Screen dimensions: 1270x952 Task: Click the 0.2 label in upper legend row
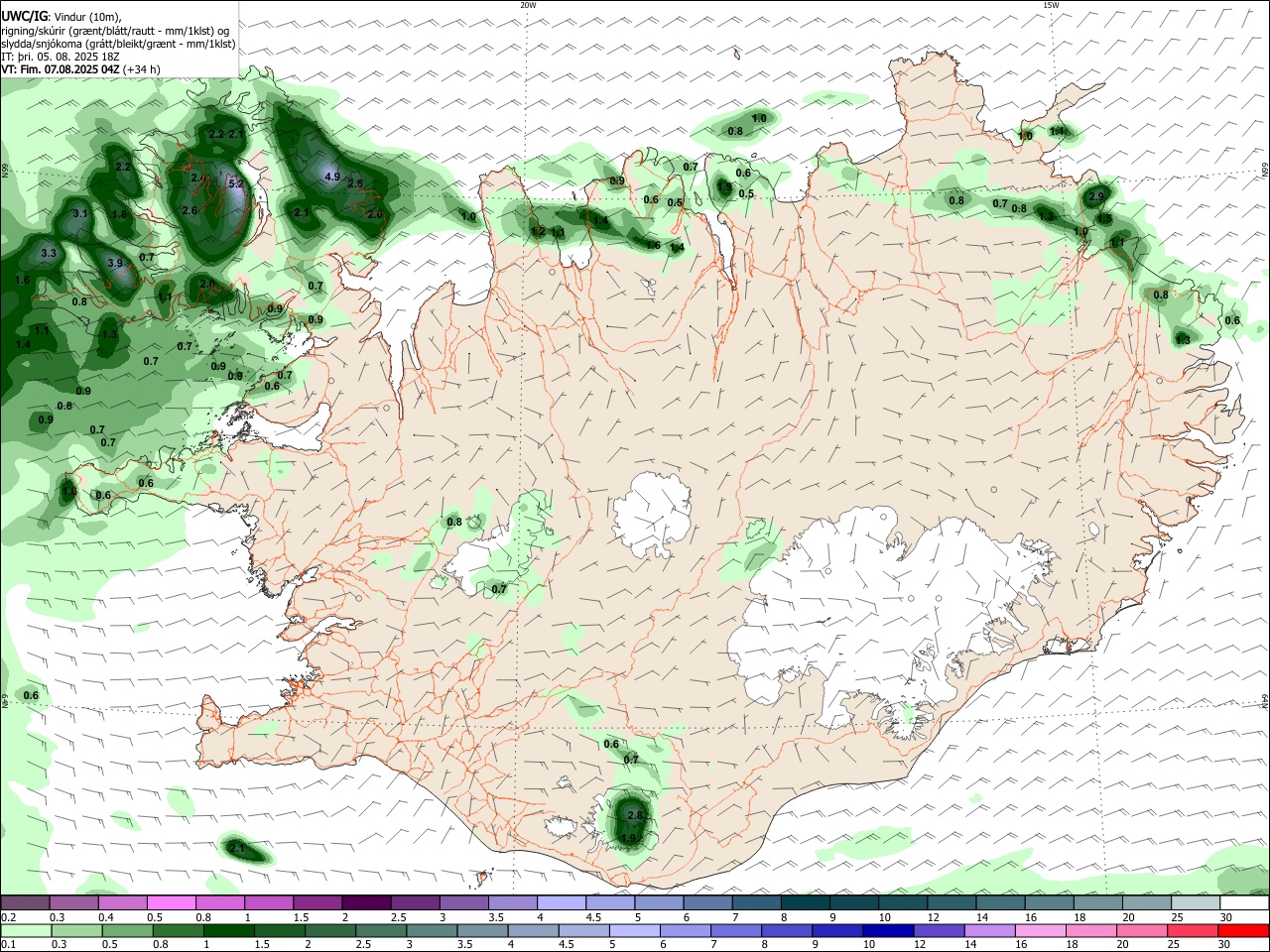(x=8, y=917)
